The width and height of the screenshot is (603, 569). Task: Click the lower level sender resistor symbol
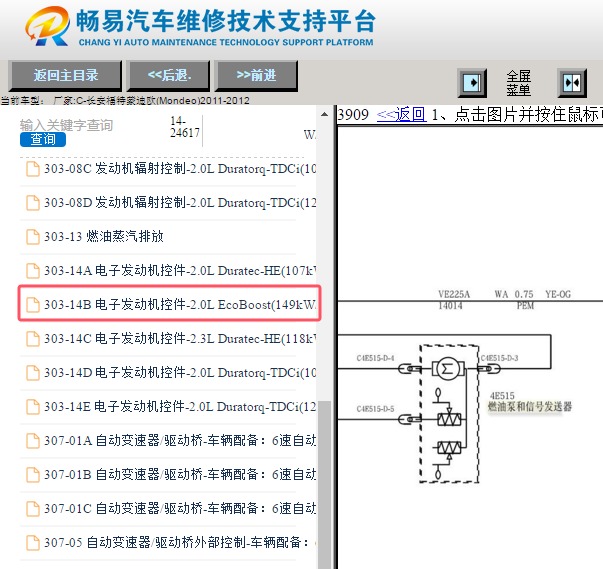pos(449,448)
